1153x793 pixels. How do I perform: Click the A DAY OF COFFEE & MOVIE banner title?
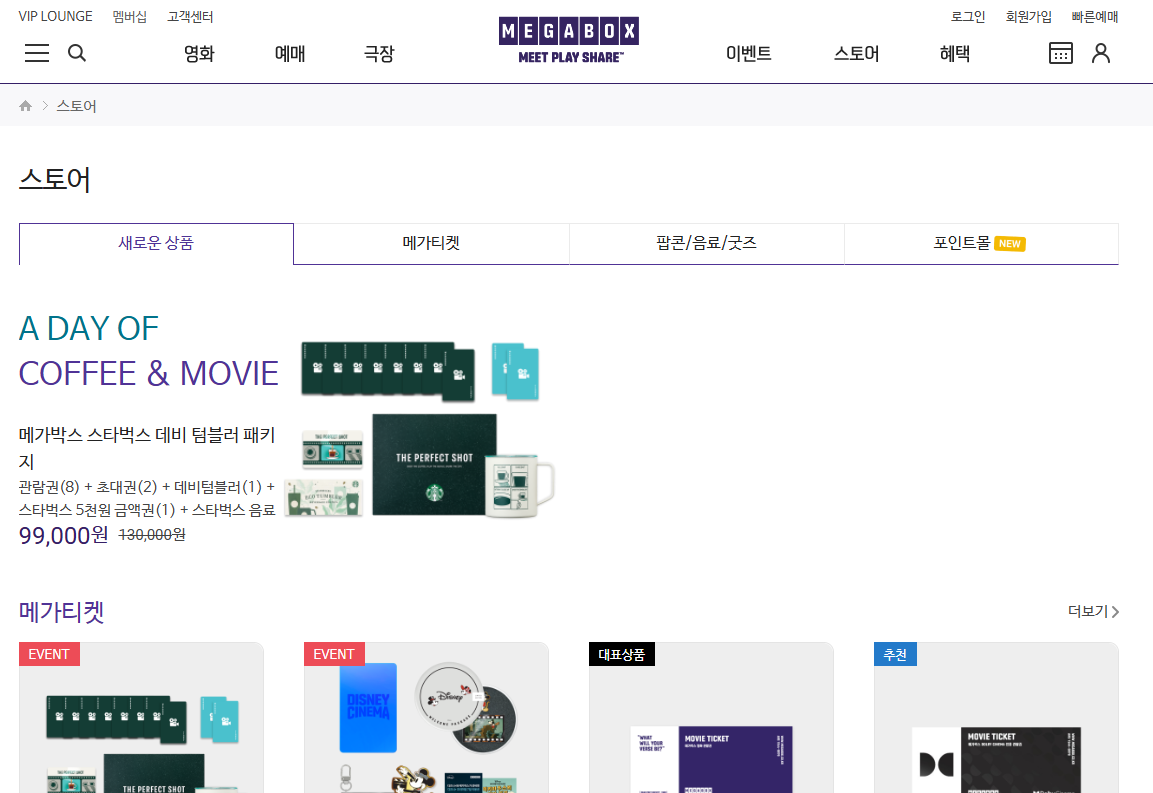(149, 351)
